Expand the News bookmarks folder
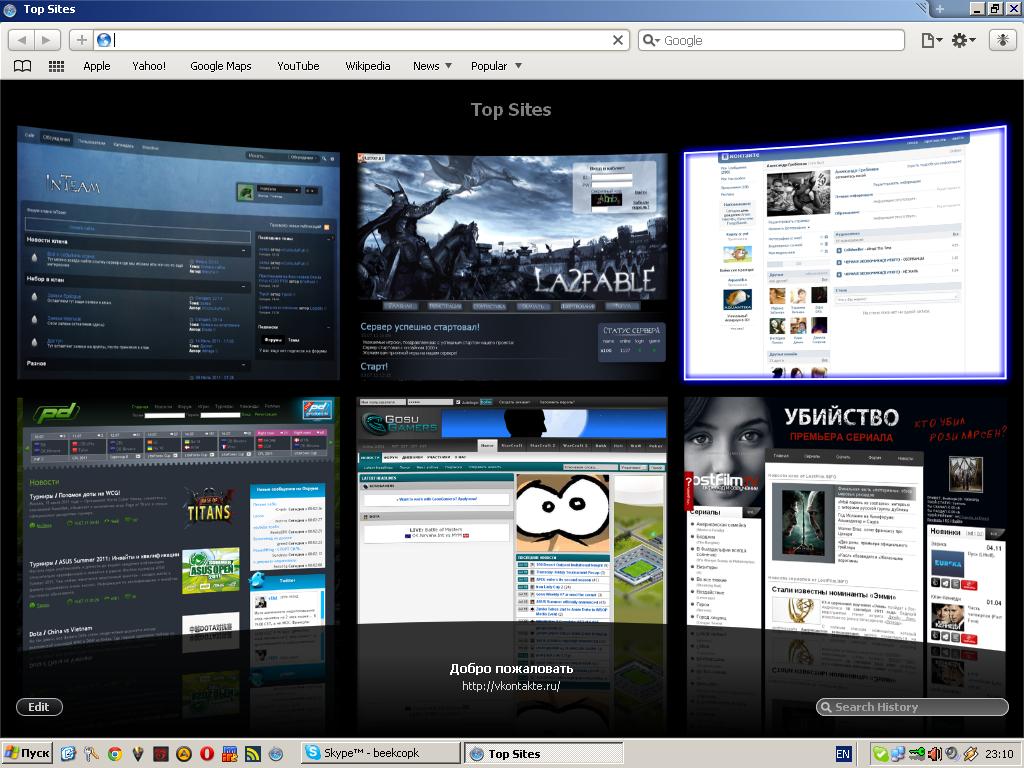1024x768 pixels. 432,66
